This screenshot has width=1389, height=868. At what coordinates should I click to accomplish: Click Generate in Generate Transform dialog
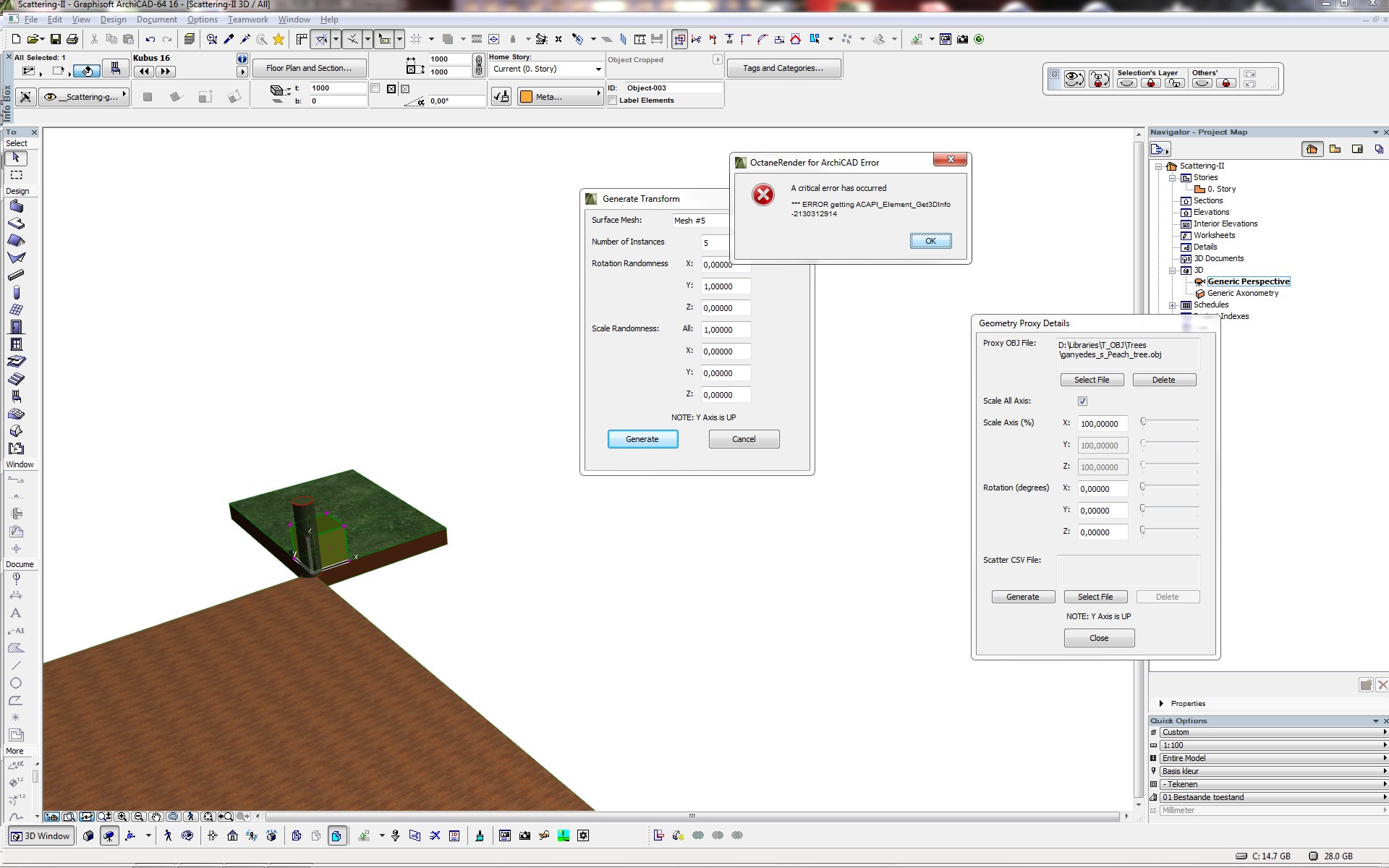642,440
